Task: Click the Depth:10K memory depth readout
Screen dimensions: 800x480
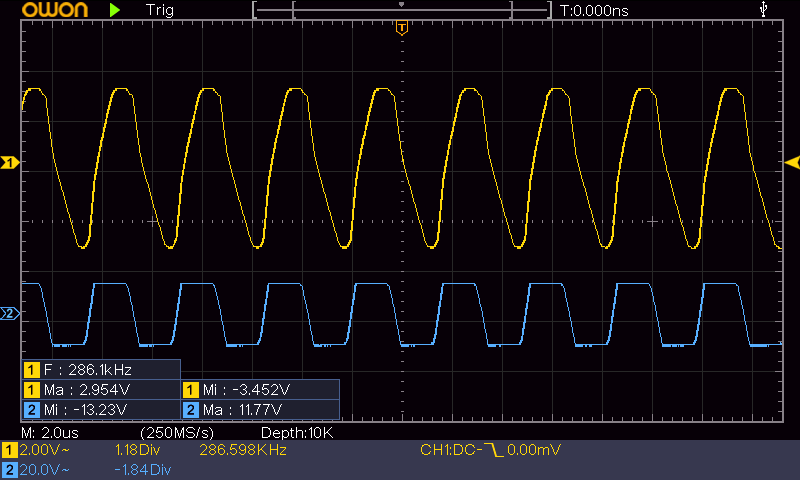Action: coord(297,433)
